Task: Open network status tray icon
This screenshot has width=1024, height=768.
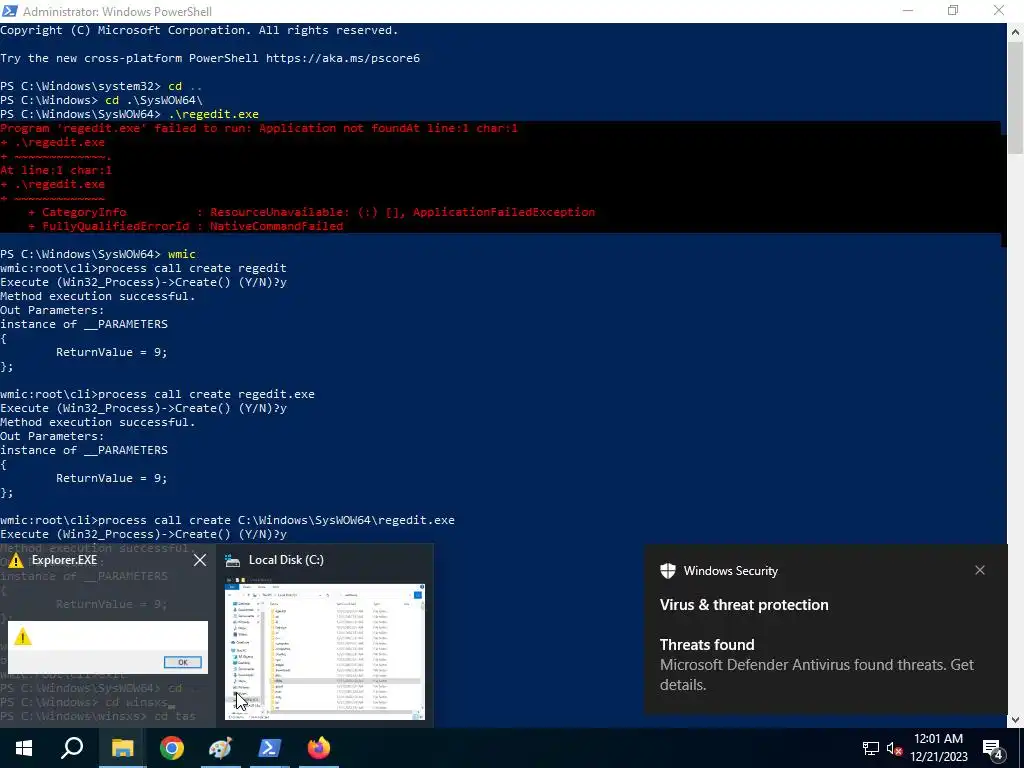Action: [x=871, y=748]
